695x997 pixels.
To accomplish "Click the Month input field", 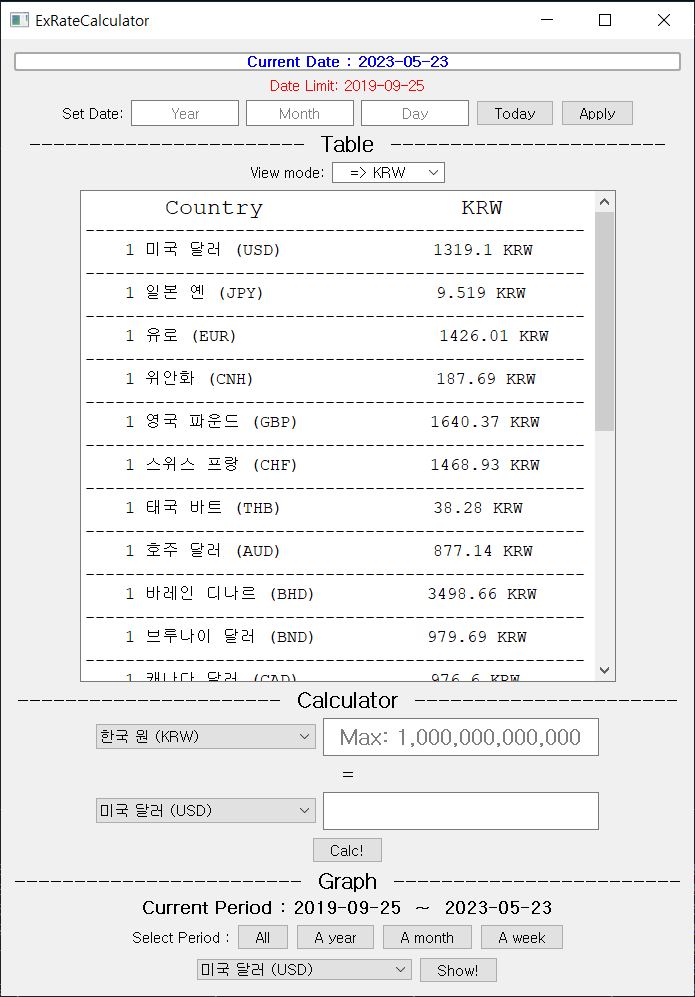I will coord(299,113).
